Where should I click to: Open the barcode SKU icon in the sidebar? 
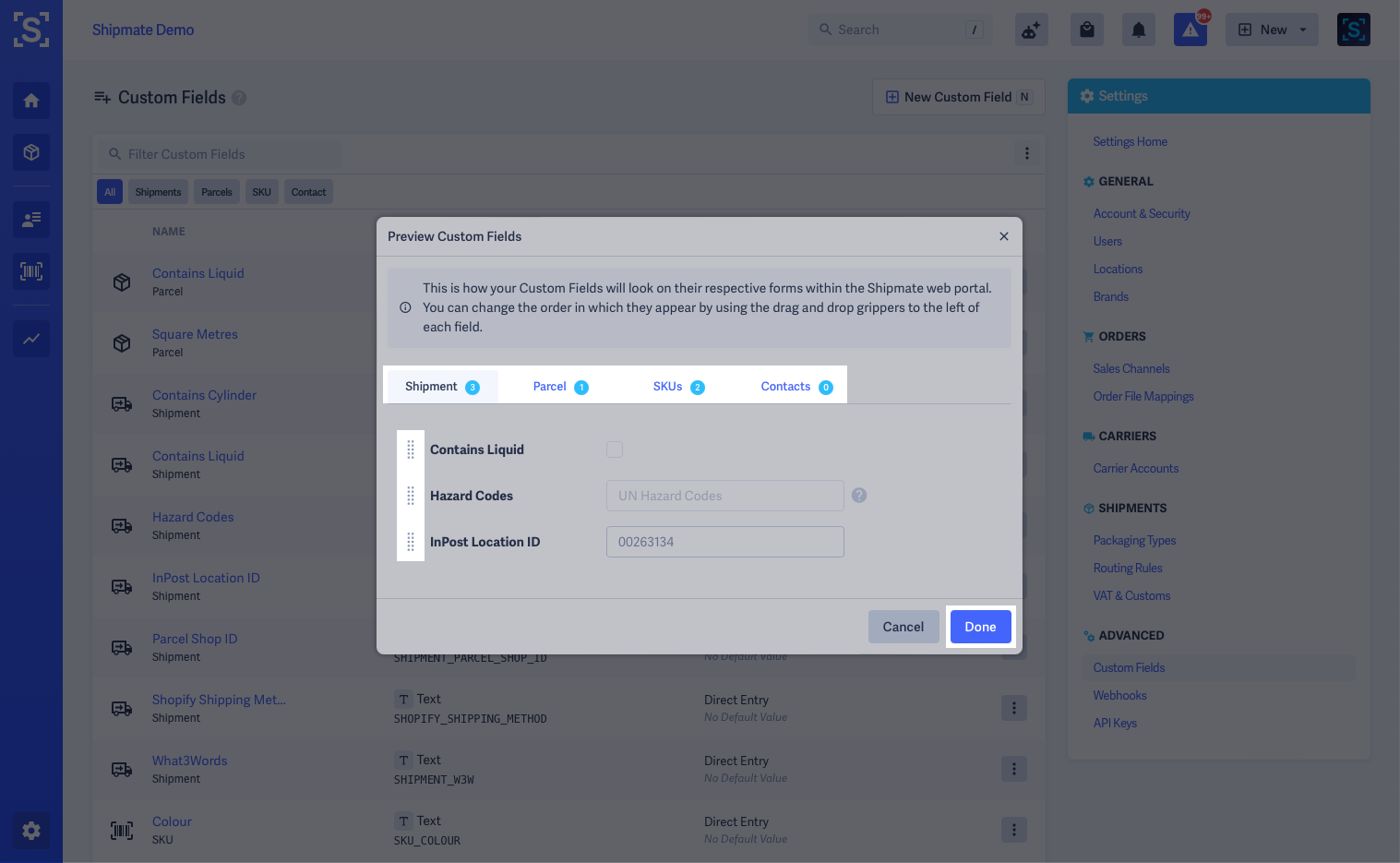click(31, 271)
